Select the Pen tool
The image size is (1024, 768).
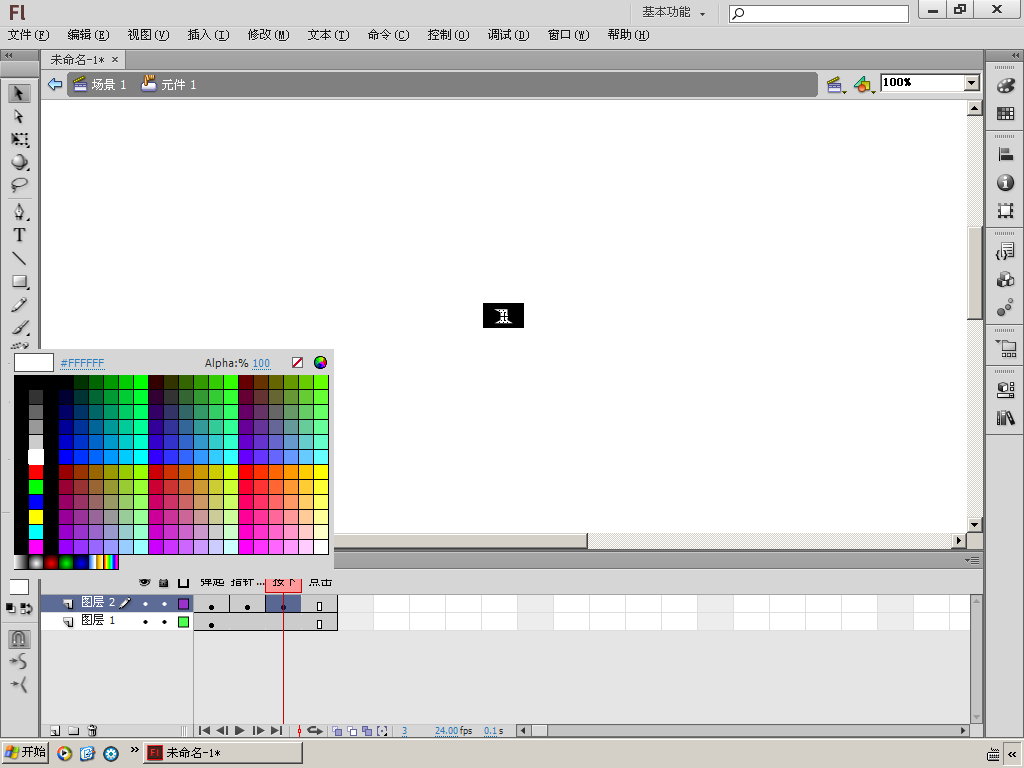(x=19, y=212)
